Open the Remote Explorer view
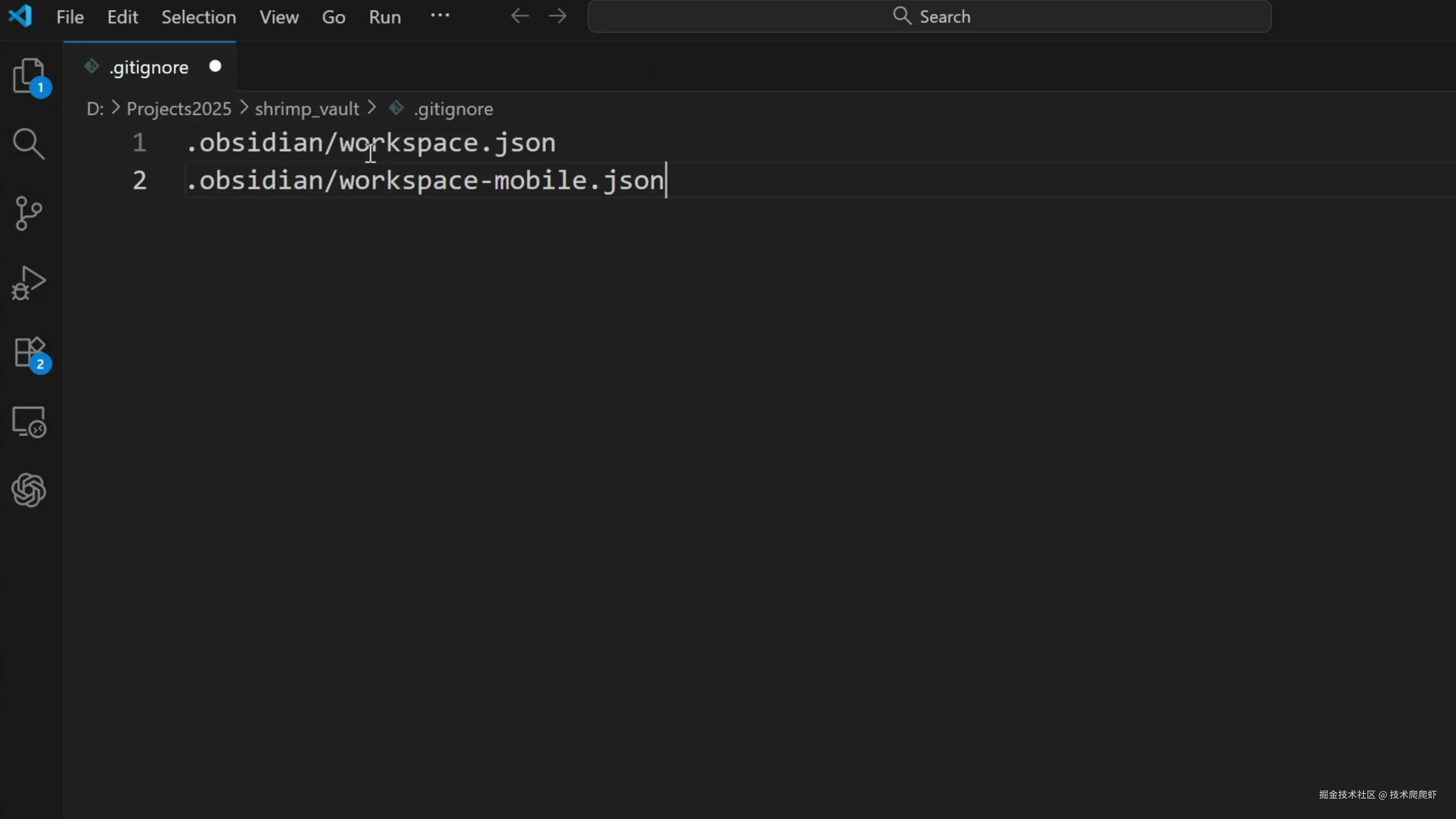 [29, 422]
